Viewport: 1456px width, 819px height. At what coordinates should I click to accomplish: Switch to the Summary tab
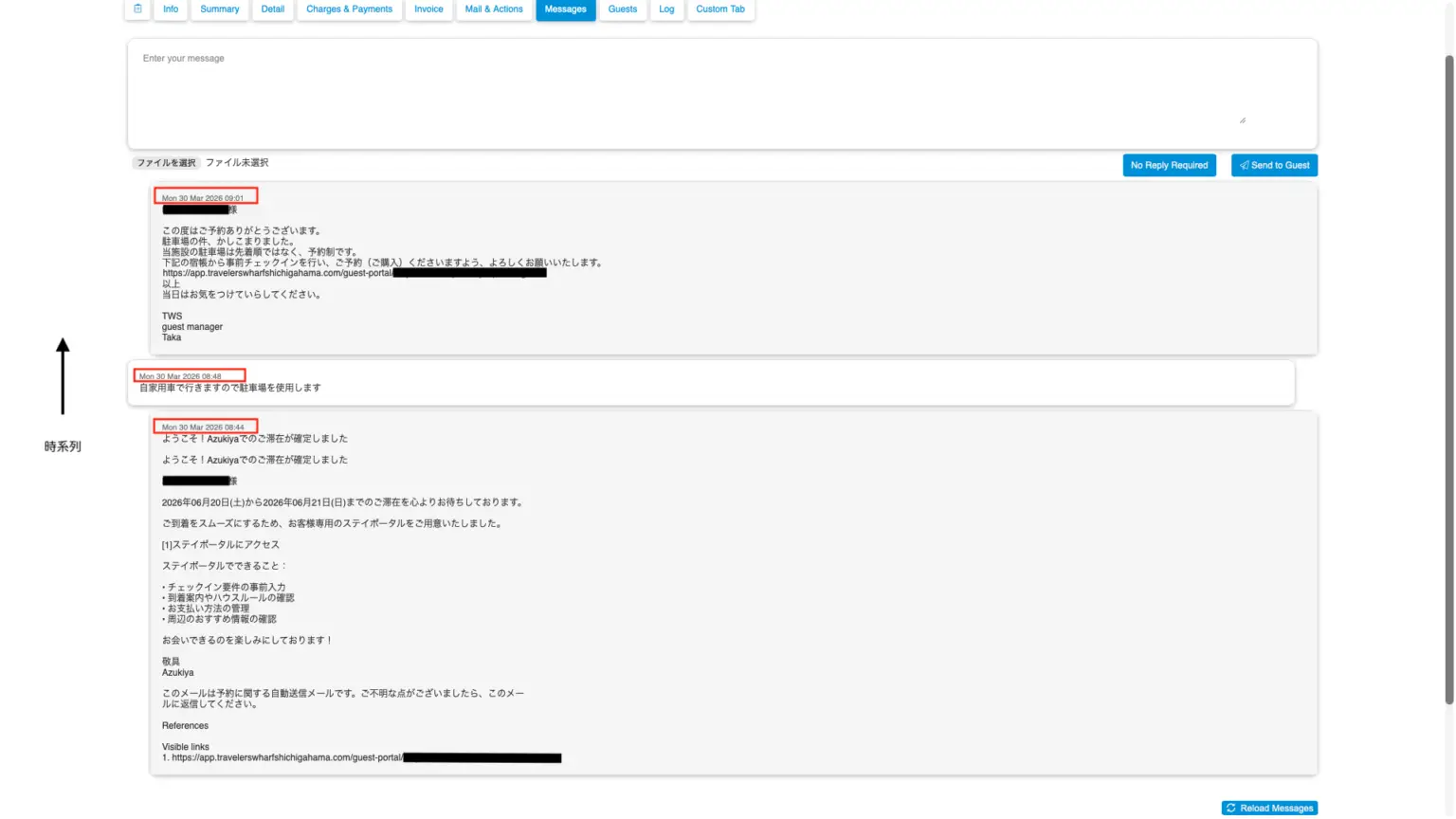pos(220,9)
